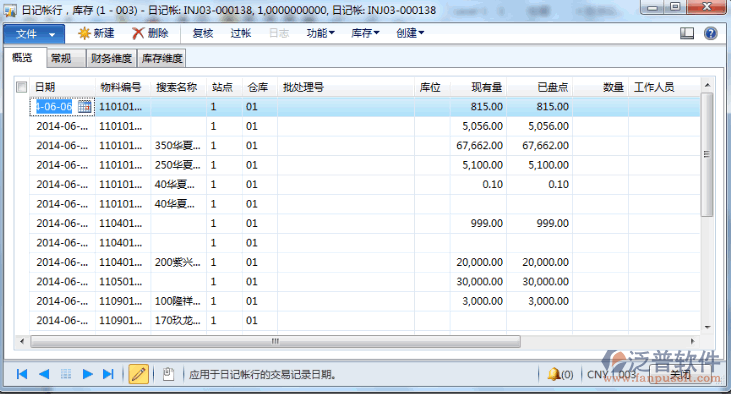Open the 创建 dropdown menu
This screenshot has height=394, width=731.
[x=410, y=33]
